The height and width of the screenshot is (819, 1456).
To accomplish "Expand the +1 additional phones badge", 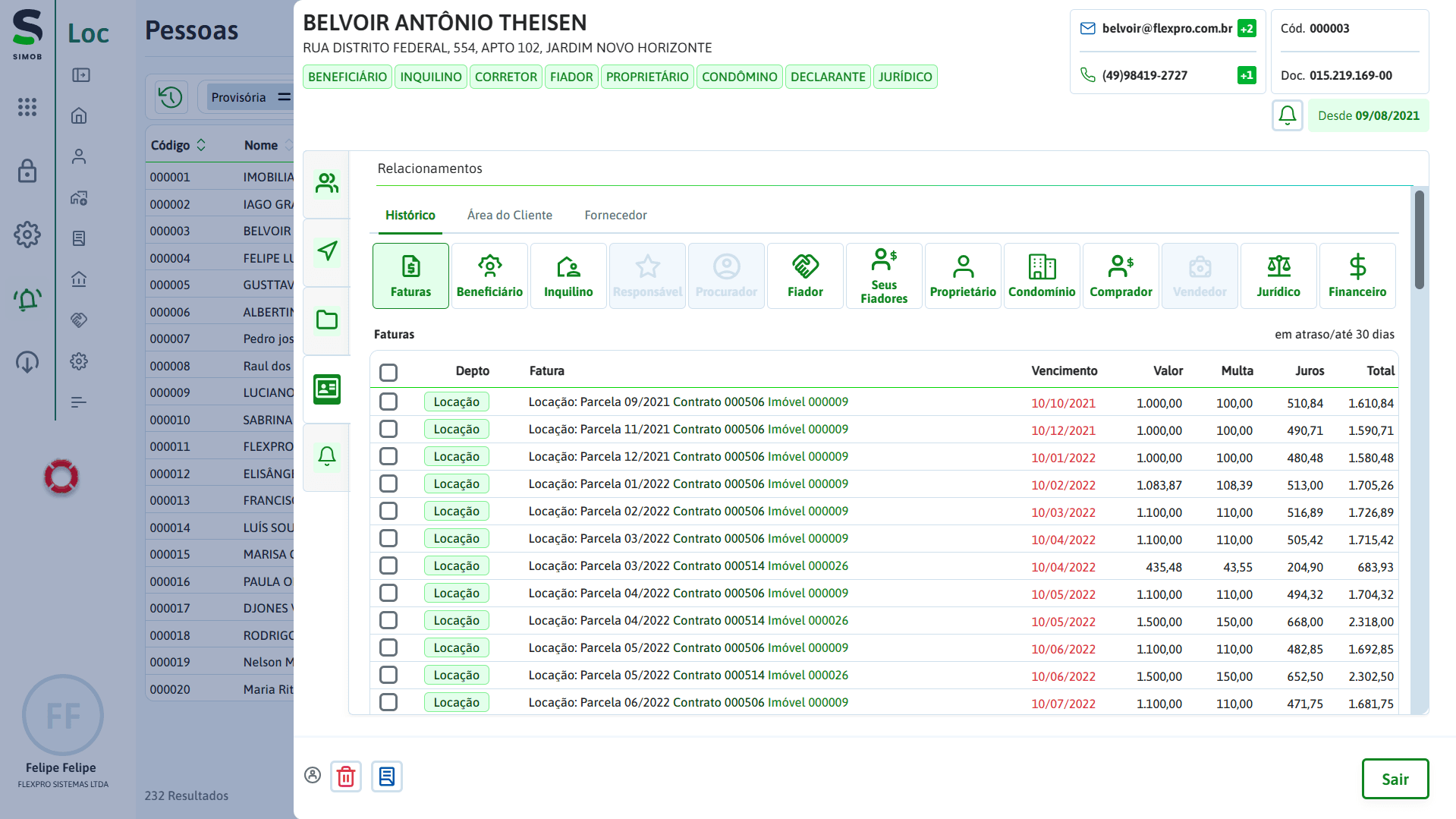I will [1246, 75].
